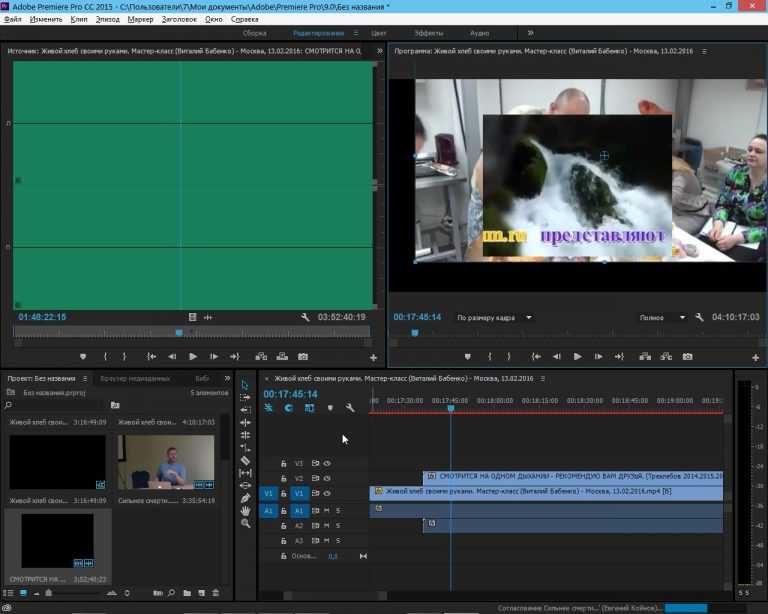Open Program monitor settings wrench
The width and height of the screenshot is (768, 614).
pyautogui.click(x=699, y=318)
